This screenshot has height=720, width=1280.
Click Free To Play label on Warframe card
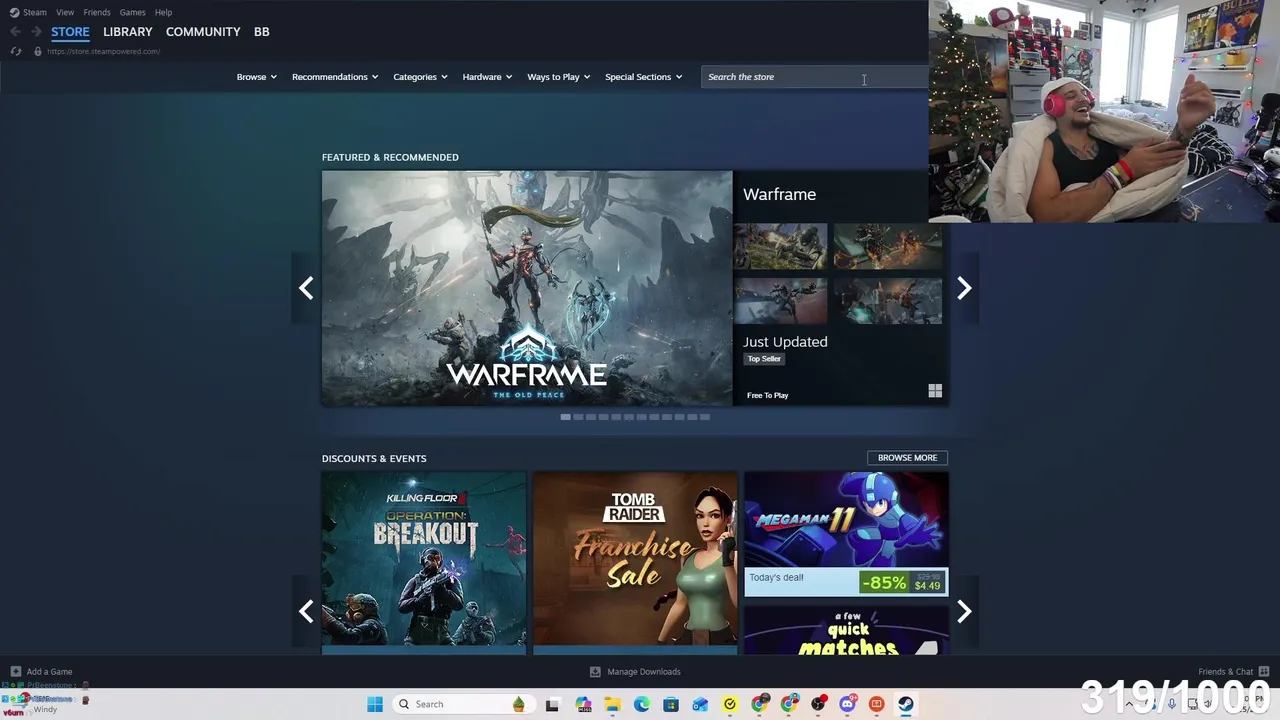click(x=768, y=395)
